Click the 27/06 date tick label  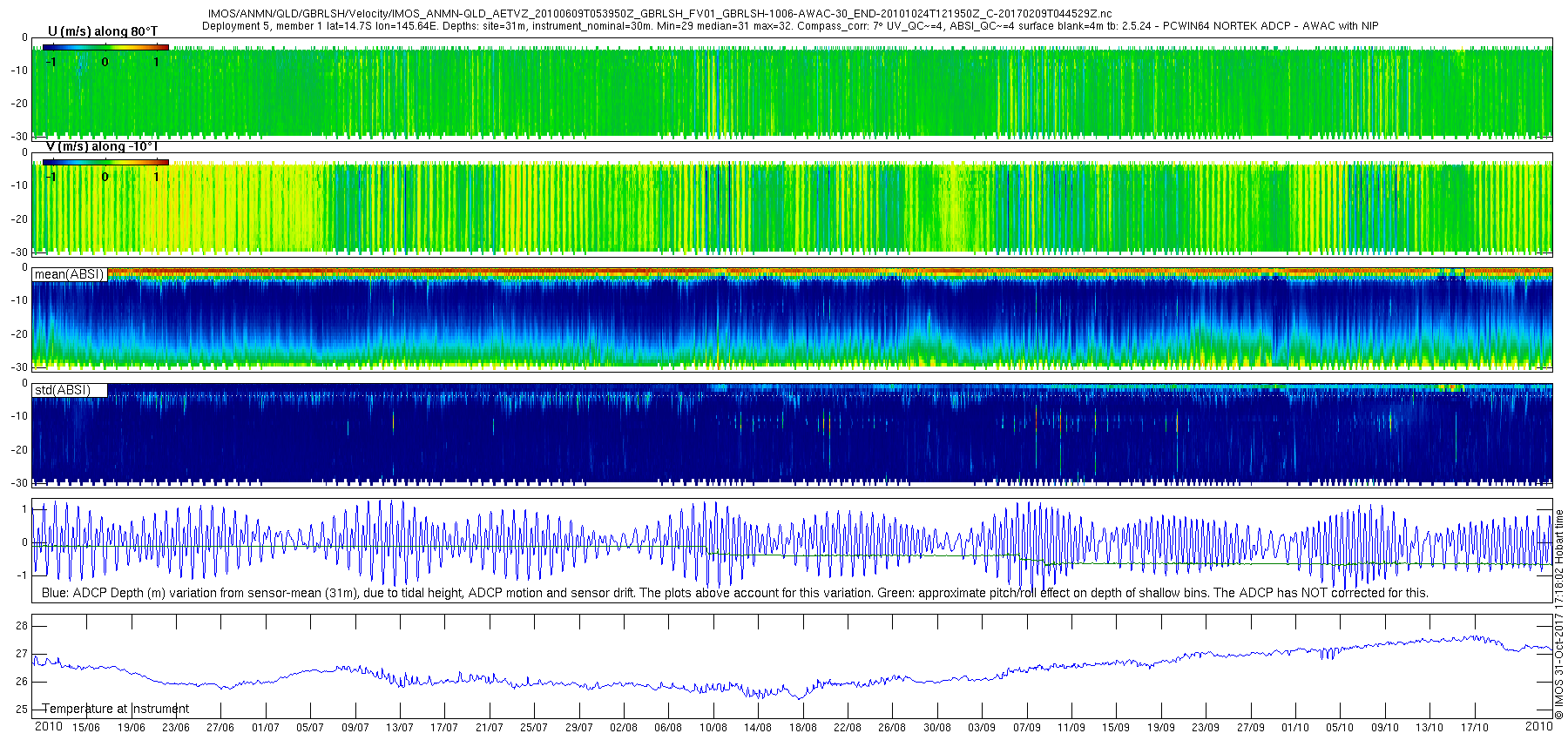click(x=220, y=728)
